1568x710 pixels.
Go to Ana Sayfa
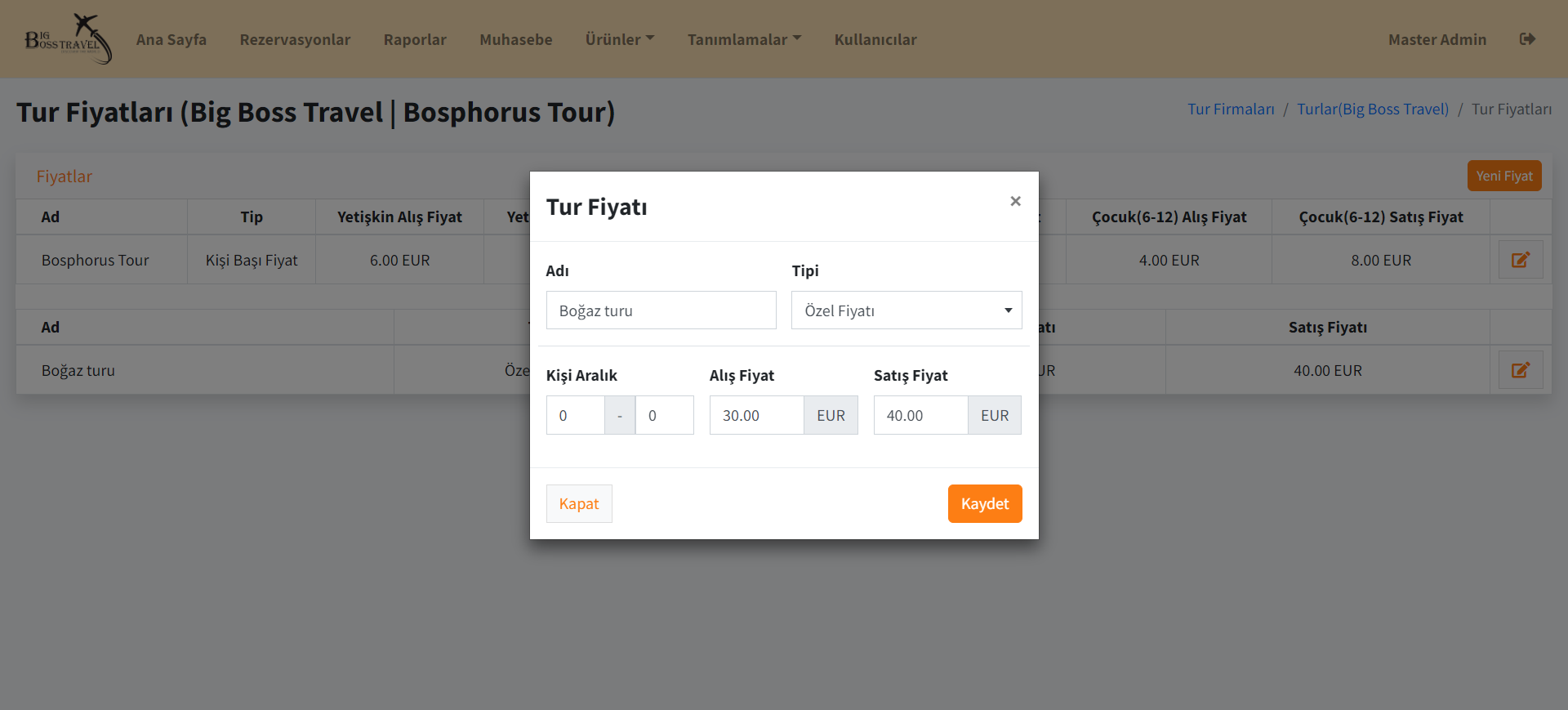[171, 39]
